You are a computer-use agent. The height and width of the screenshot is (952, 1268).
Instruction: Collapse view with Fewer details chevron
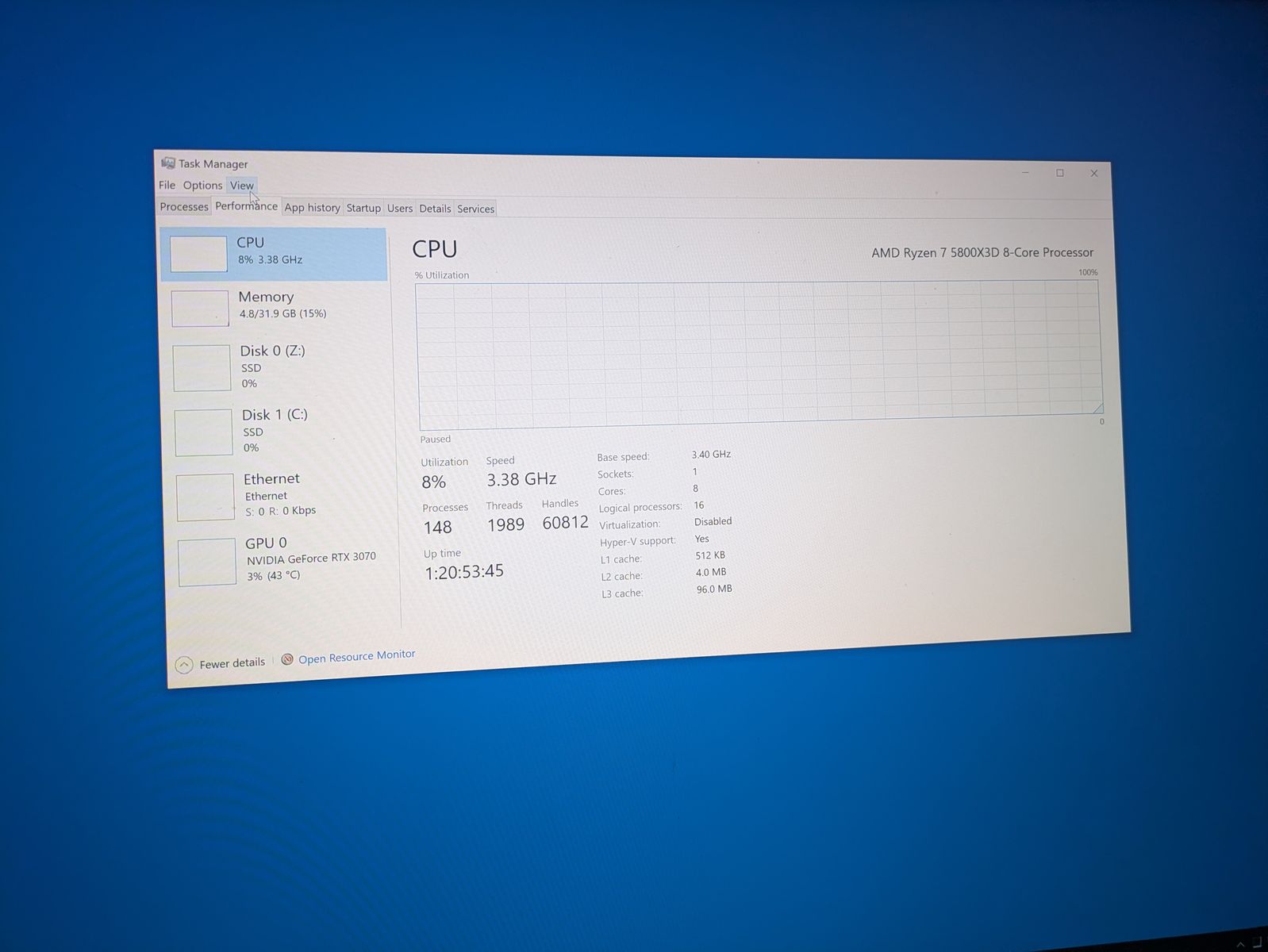coord(184,665)
